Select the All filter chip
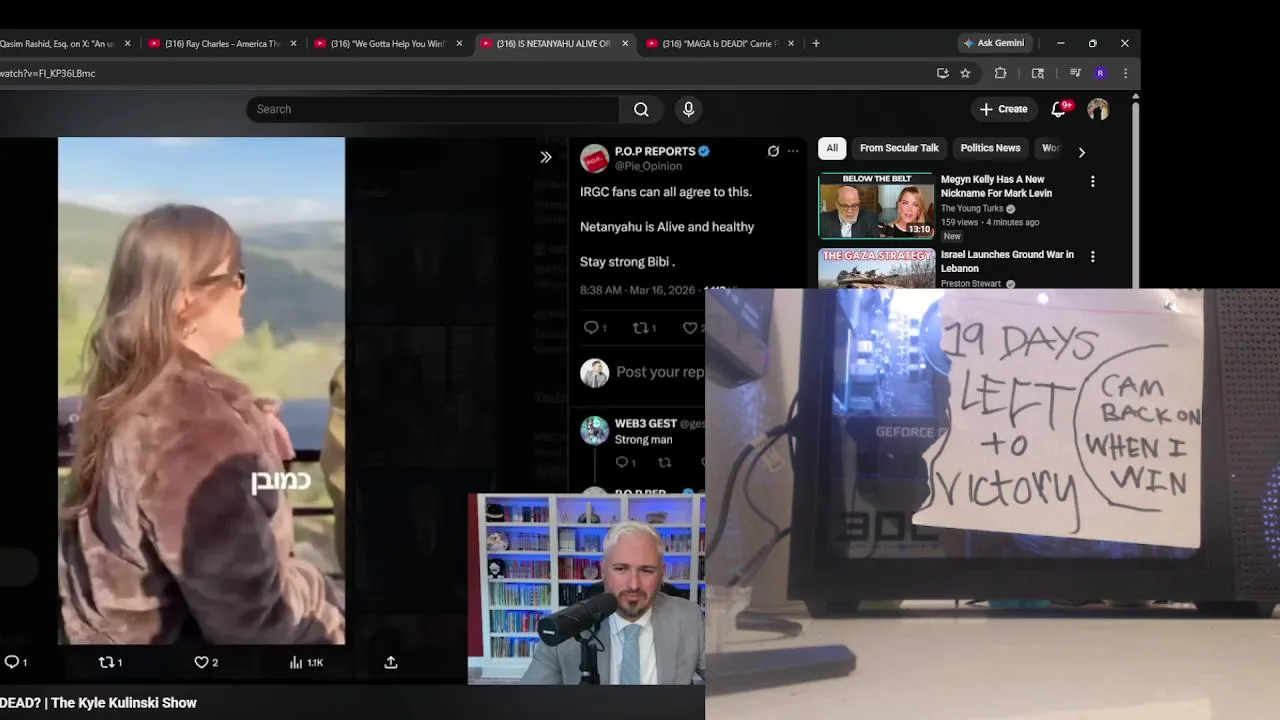The width and height of the screenshot is (1280, 720). pos(832,148)
